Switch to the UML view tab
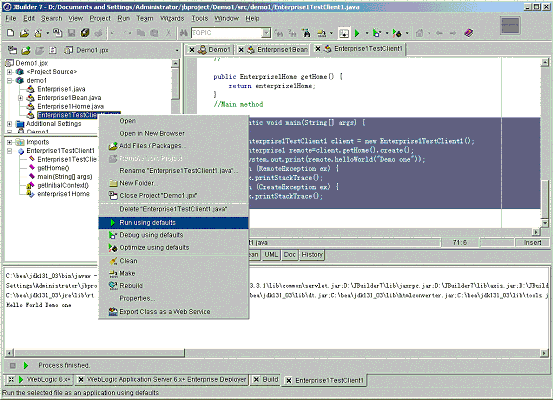Screen dimensions: 553x400 coord(271,255)
